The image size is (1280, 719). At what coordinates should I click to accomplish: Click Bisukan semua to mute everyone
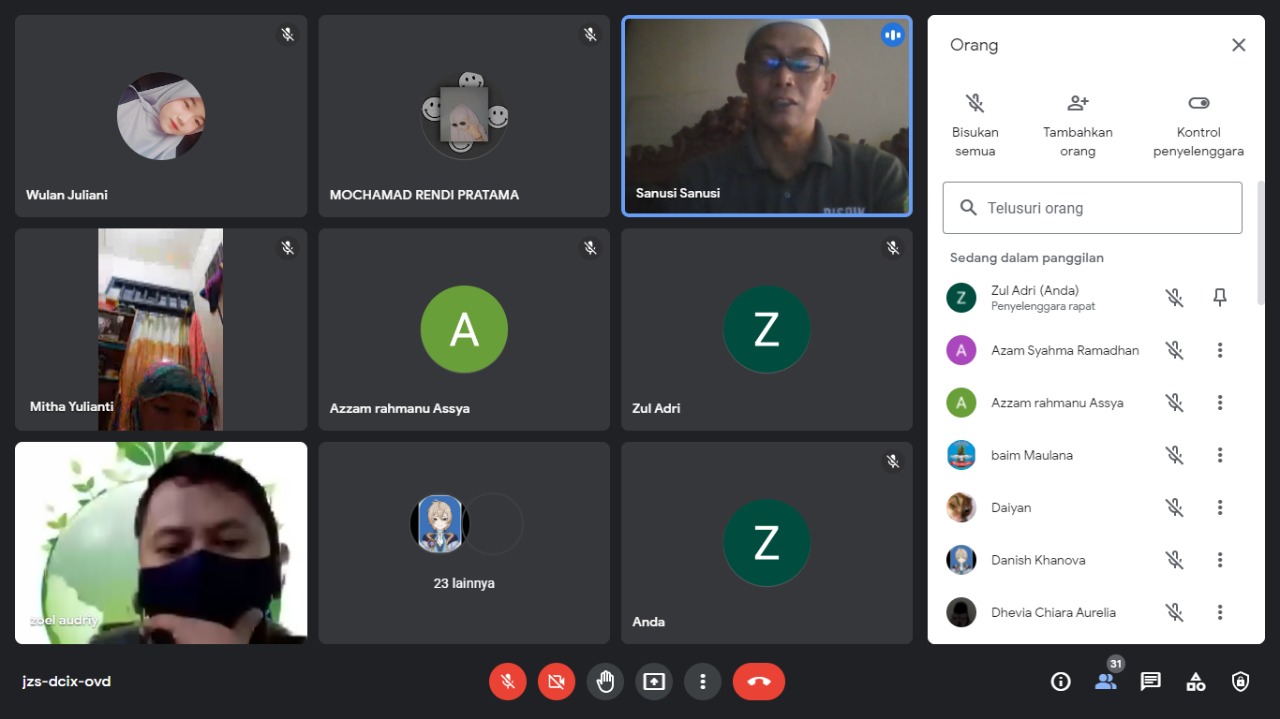coord(975,126)
